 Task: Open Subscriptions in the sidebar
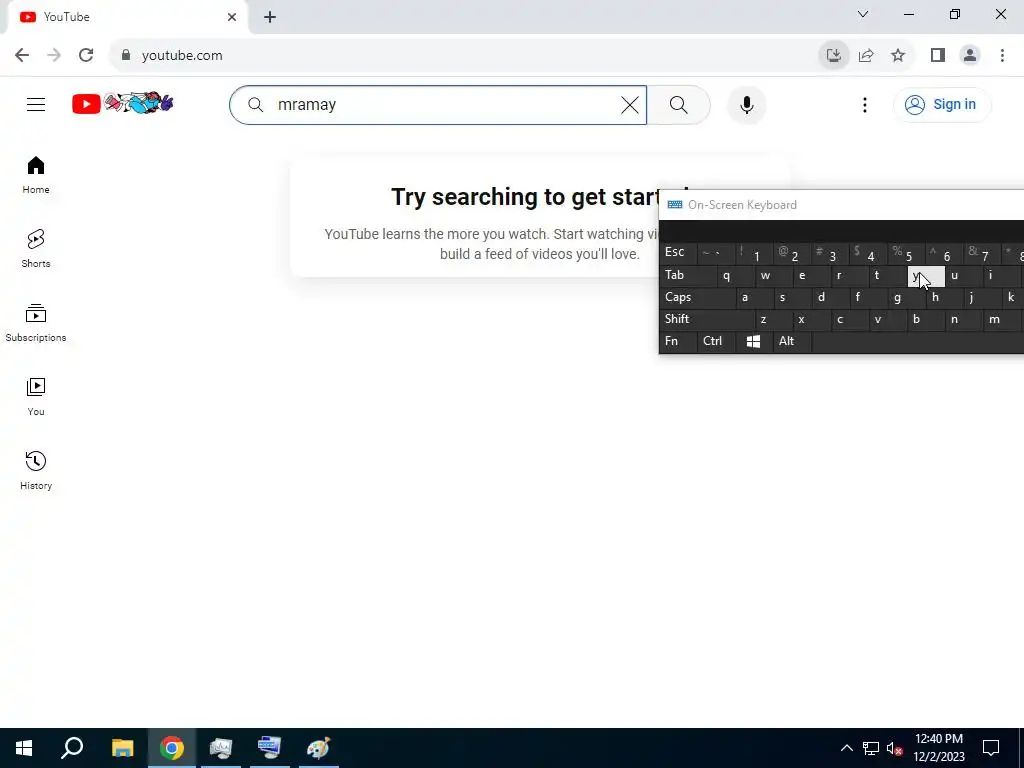[x=36, y=323]
